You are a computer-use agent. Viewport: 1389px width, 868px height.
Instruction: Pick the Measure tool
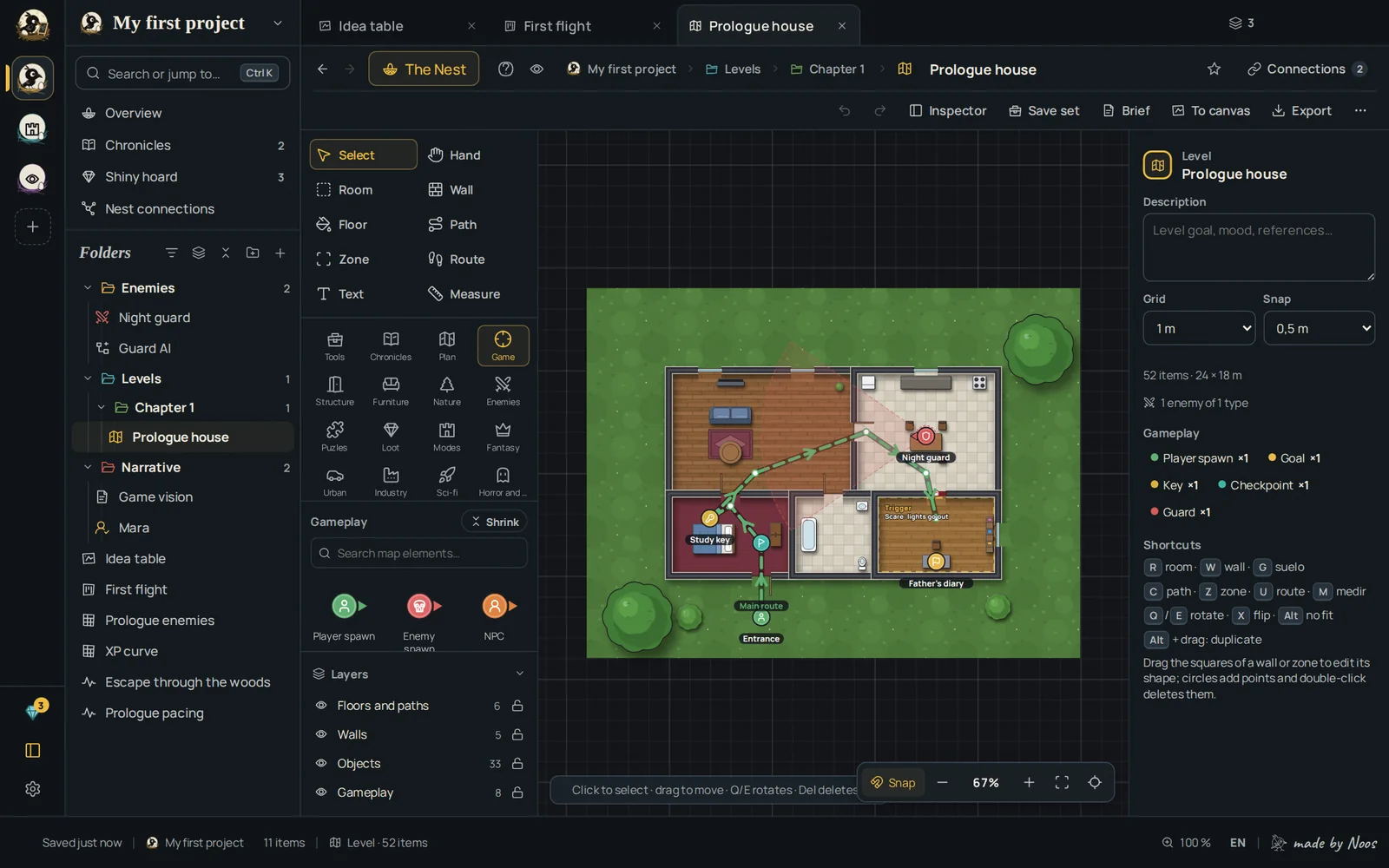click(474, 293)
